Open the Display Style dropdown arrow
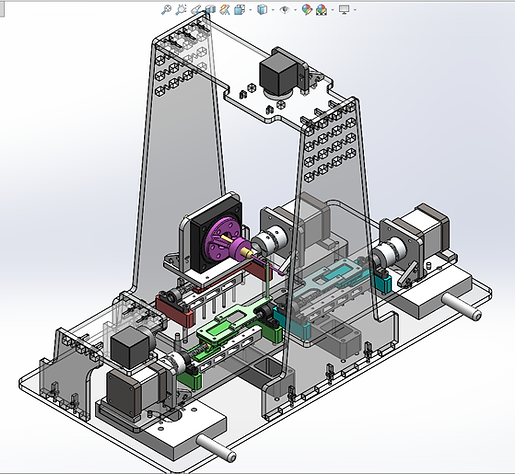The height and width of the screenshot is (474, 515). [x=273, y=10]
